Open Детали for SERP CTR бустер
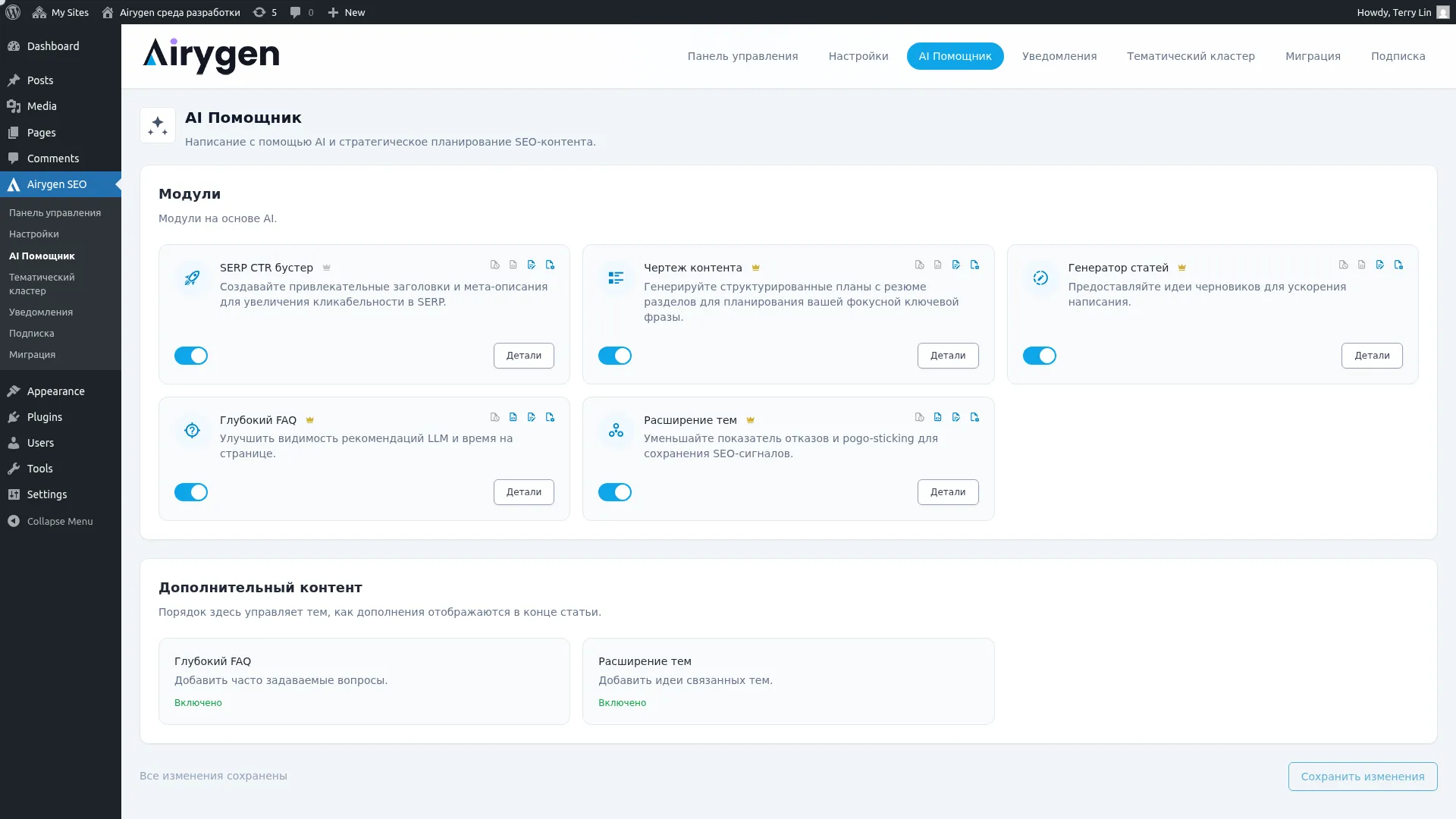 coord(524,356)
